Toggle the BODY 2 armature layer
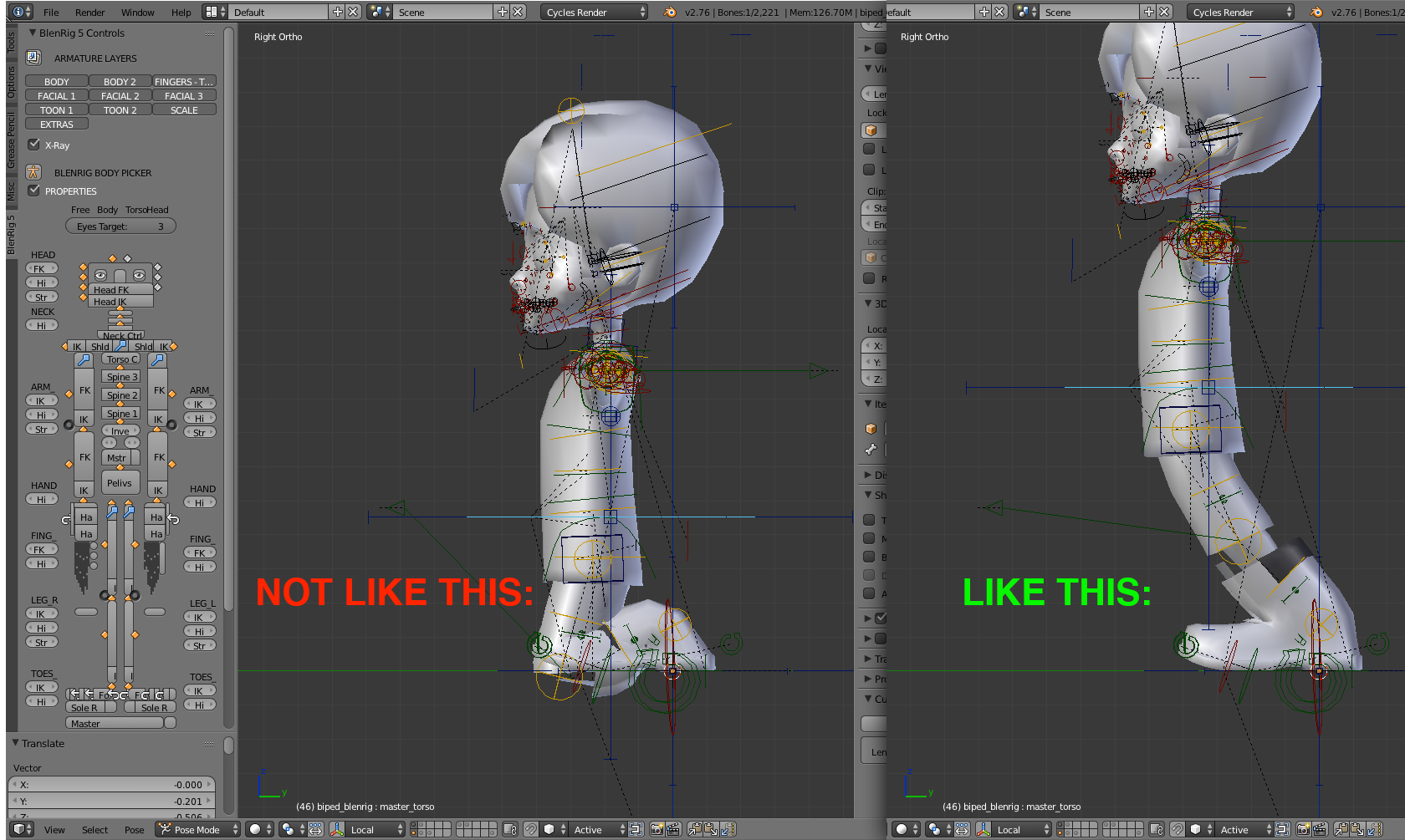 pyautogui.click(x=120, y=81)
